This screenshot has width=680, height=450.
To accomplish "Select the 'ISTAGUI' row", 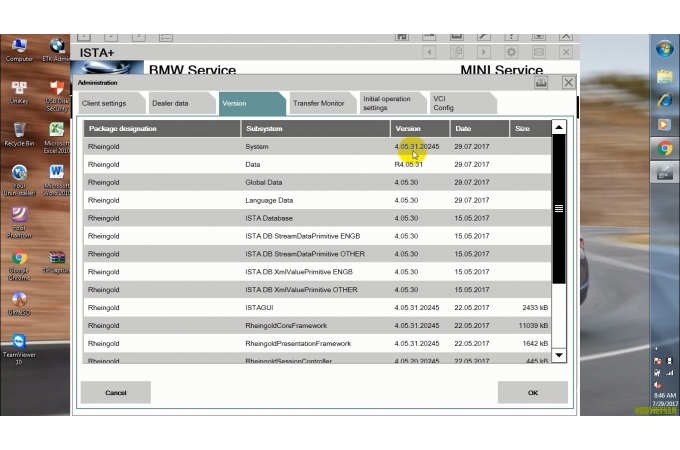I will coord(317,308).
